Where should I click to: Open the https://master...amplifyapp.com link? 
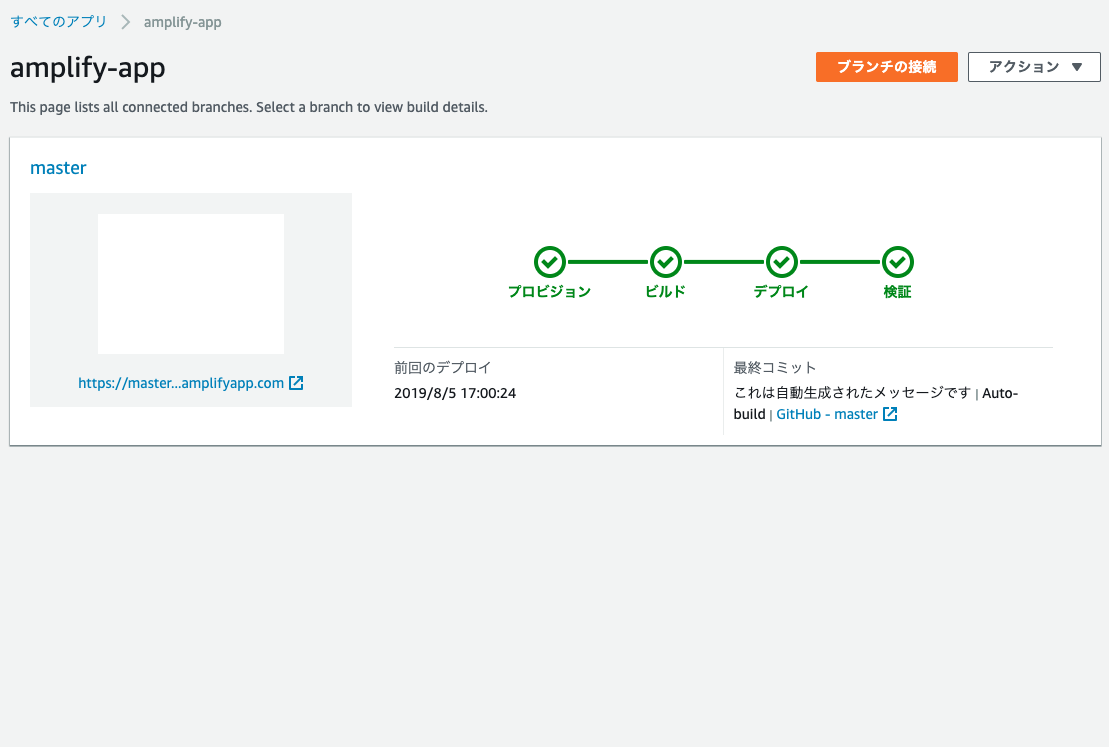(181, 383)
